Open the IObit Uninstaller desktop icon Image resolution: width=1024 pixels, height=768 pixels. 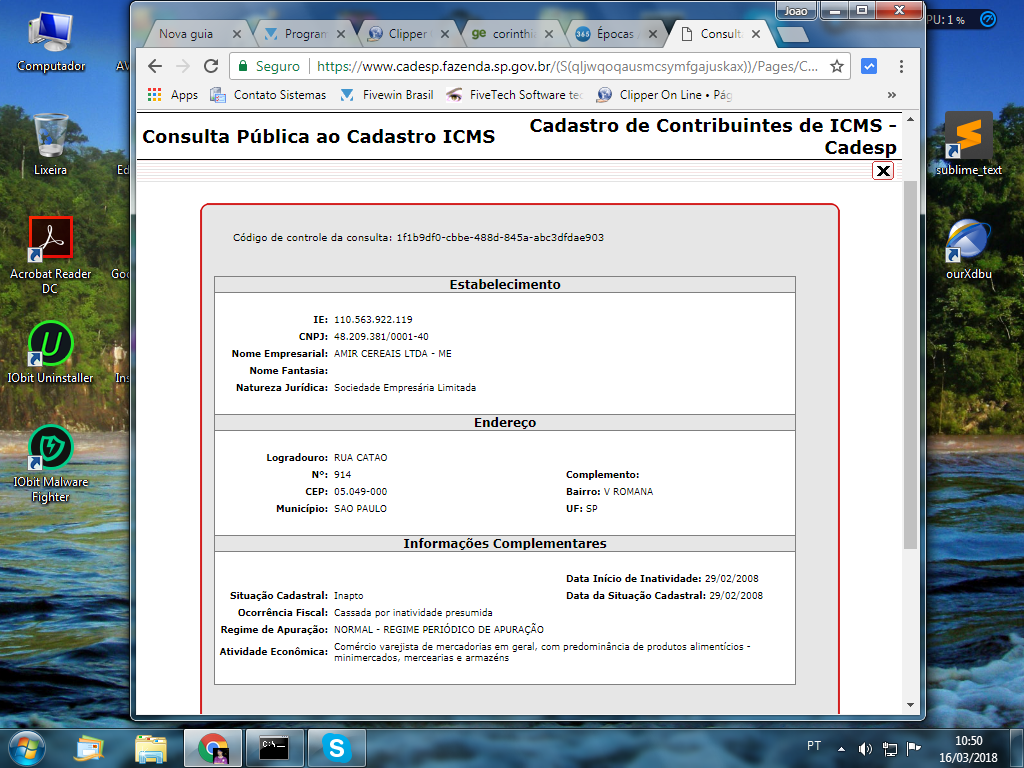pyautogui.click(x=50, y=353)
